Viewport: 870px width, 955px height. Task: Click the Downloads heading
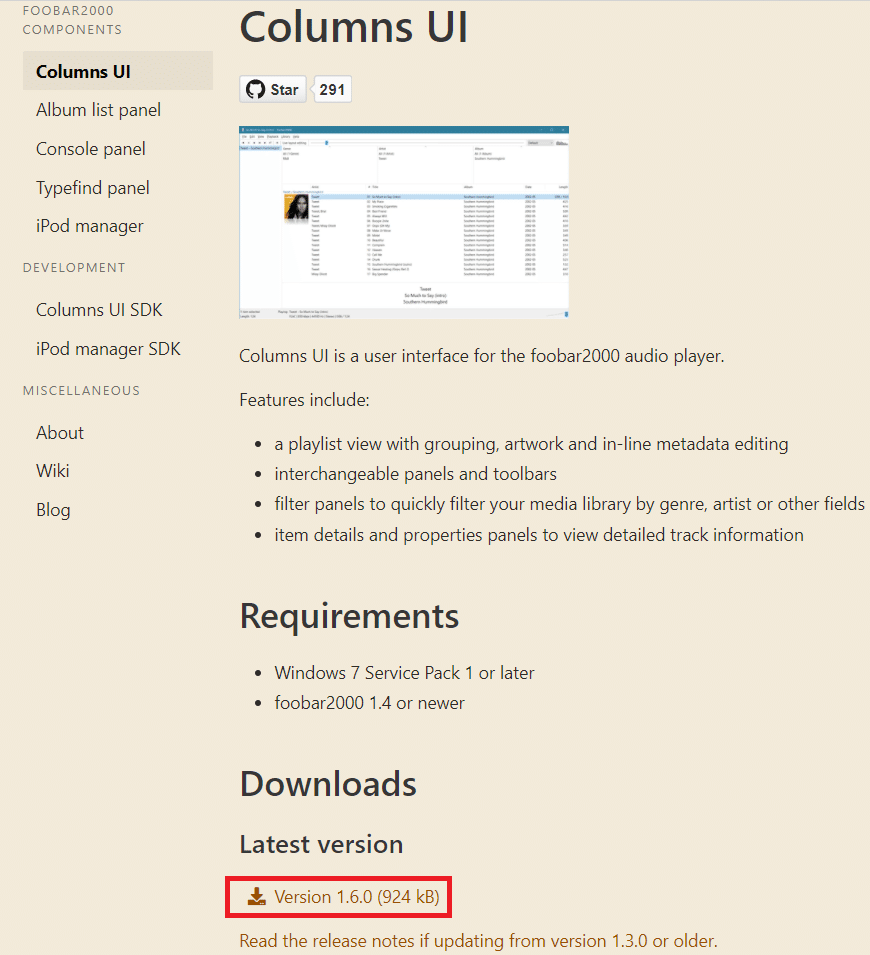(x=328, y=783)
